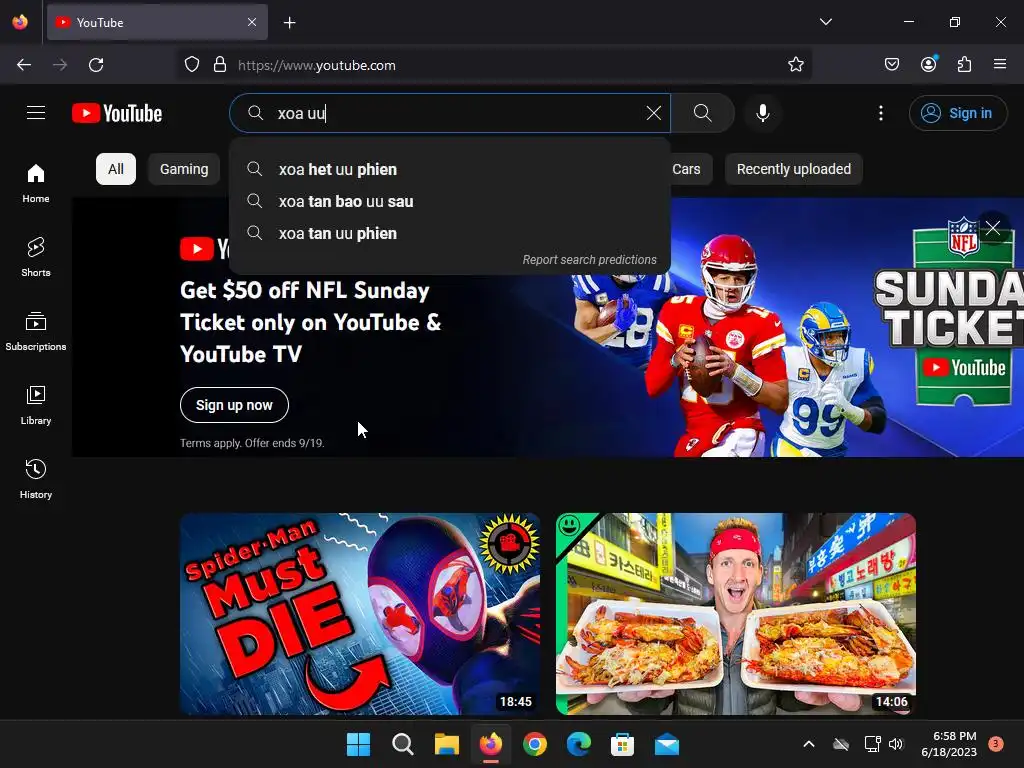Open YouTube settings three-dot menu
1024x768 pixels.
tap(880, 113)
